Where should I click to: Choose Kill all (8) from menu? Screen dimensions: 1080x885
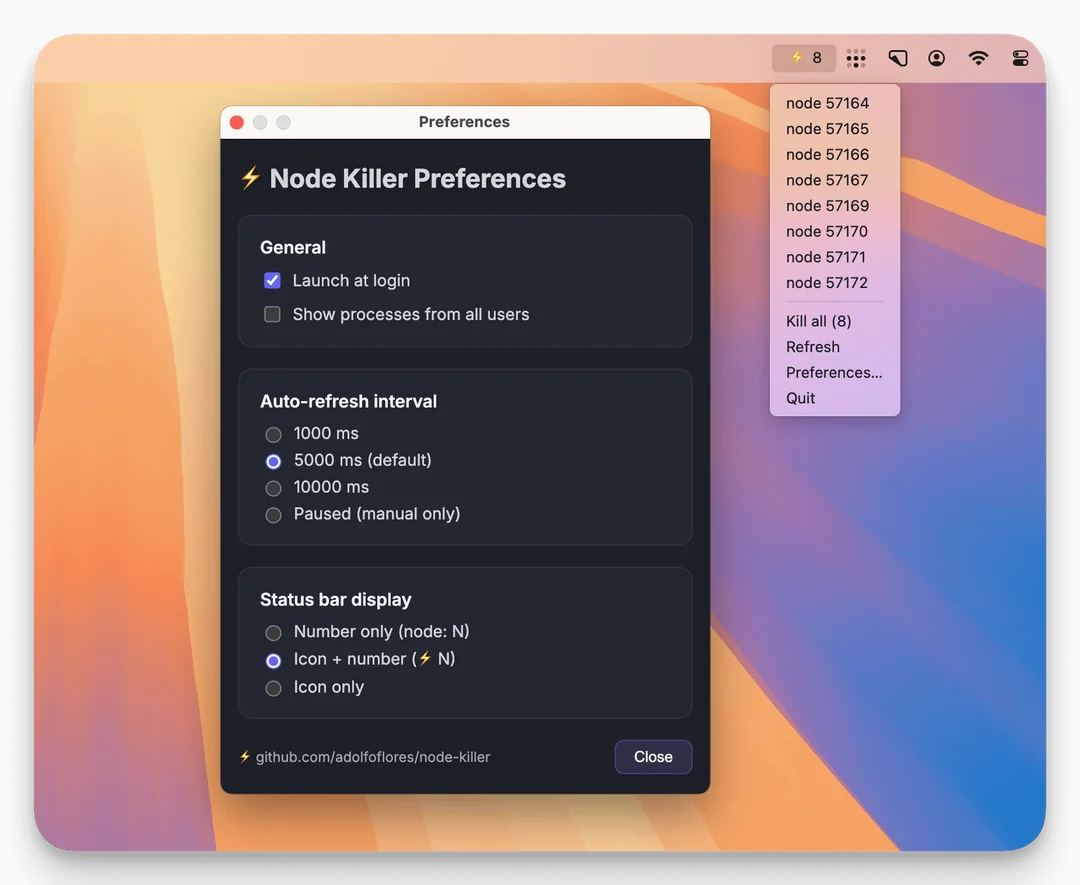(x=818, y=321)
